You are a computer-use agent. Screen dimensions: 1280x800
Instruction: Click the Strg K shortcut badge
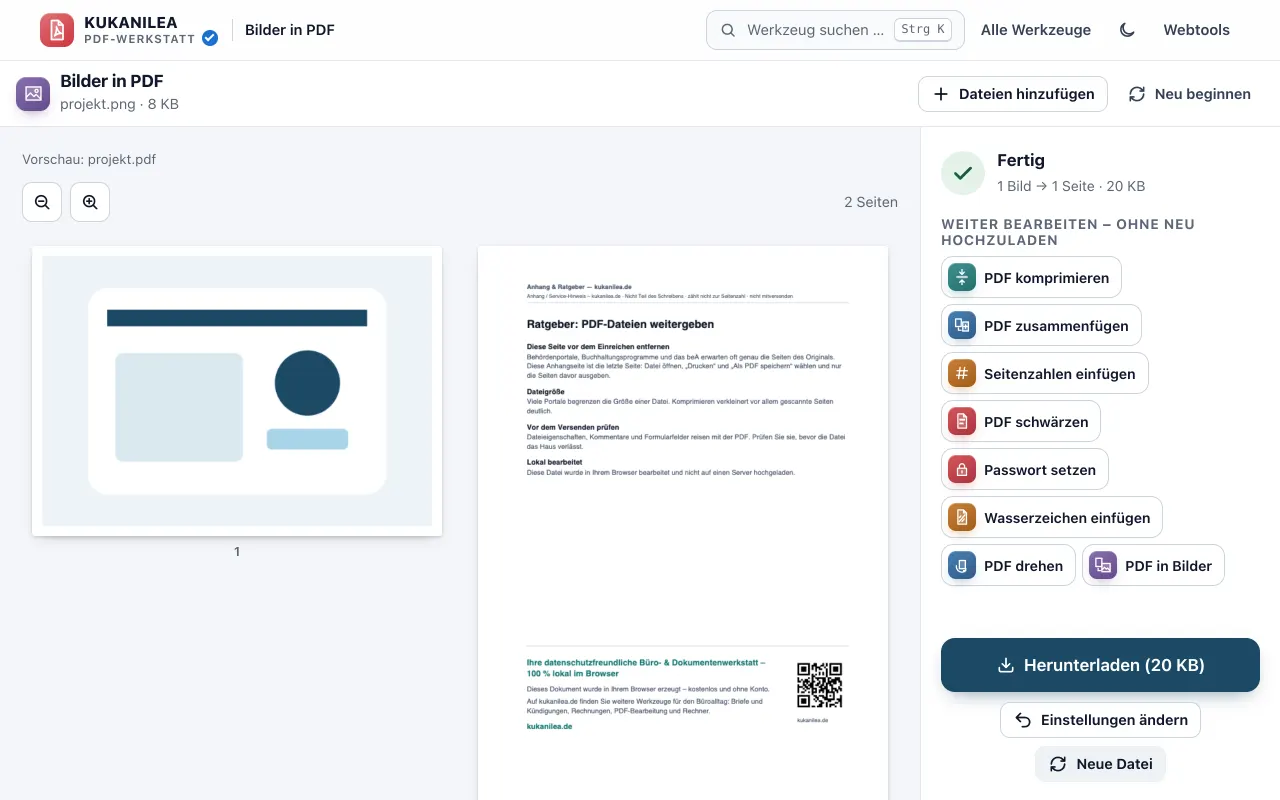pyautogui.click(x=922, y=30)
